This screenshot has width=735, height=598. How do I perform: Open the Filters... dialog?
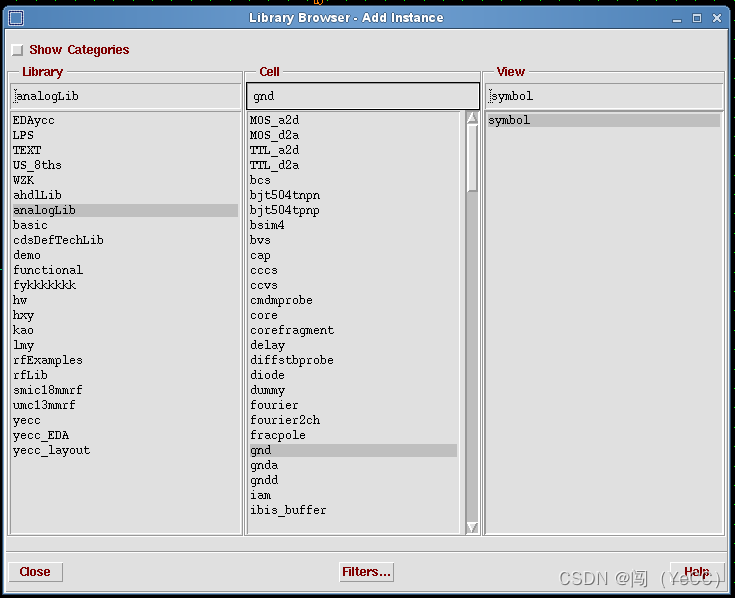[366, 572]
